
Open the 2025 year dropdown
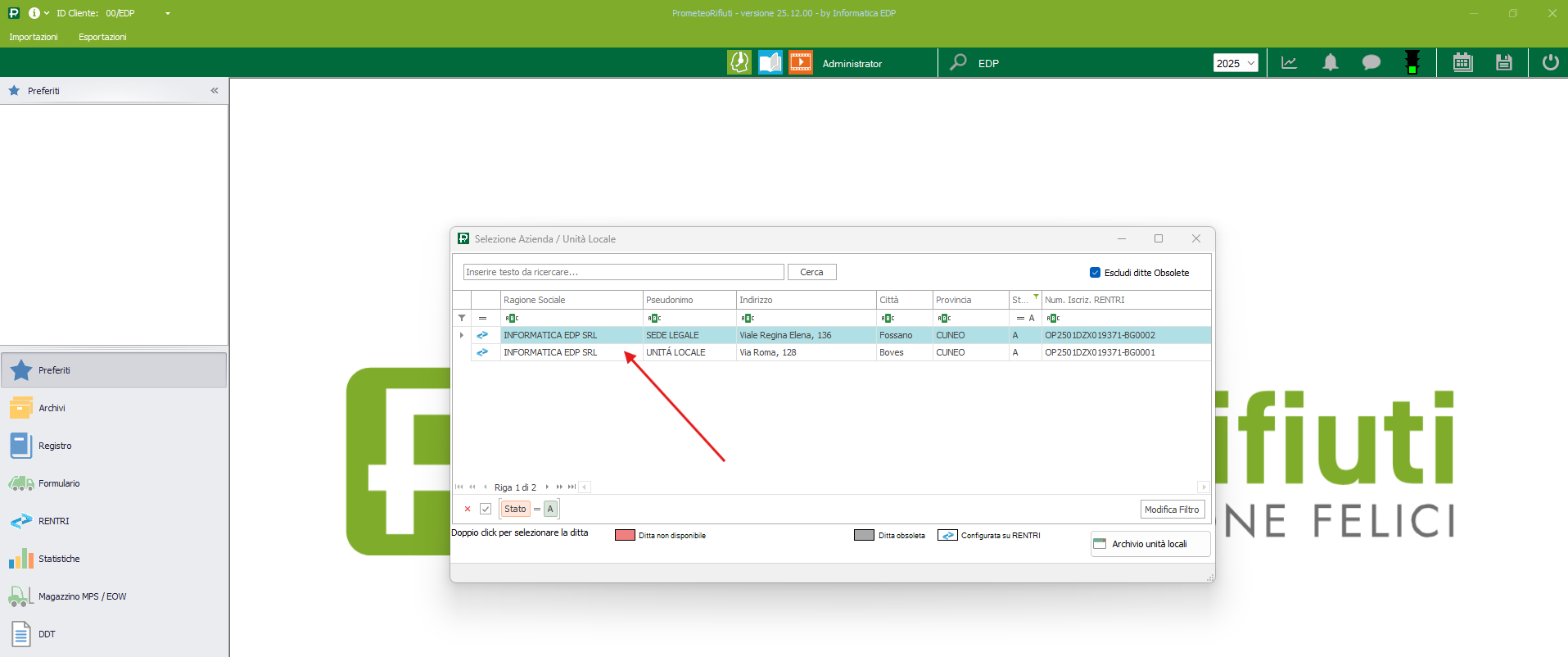[1235, 63]
